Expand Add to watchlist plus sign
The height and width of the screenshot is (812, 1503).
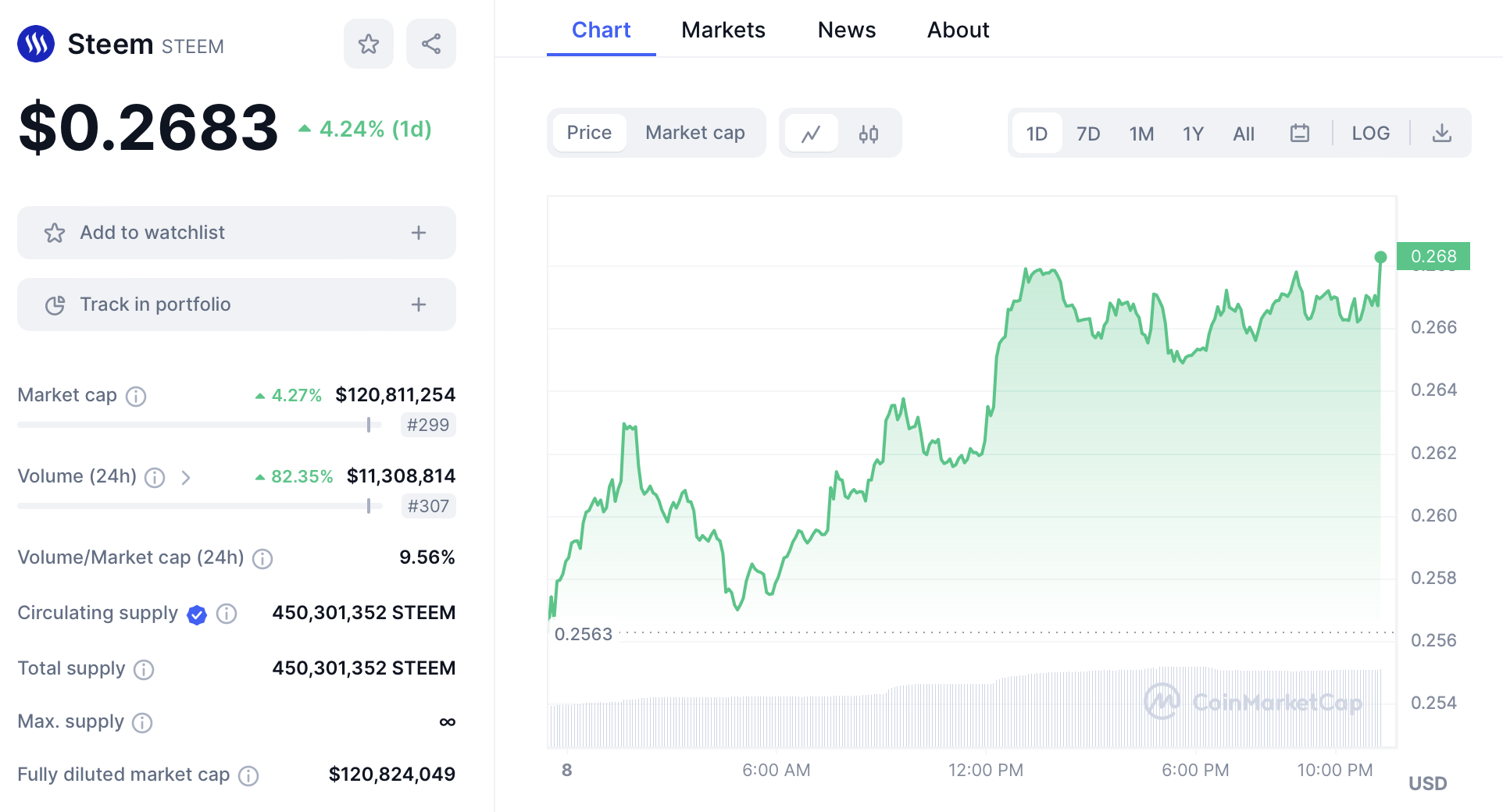coord(419,233)
